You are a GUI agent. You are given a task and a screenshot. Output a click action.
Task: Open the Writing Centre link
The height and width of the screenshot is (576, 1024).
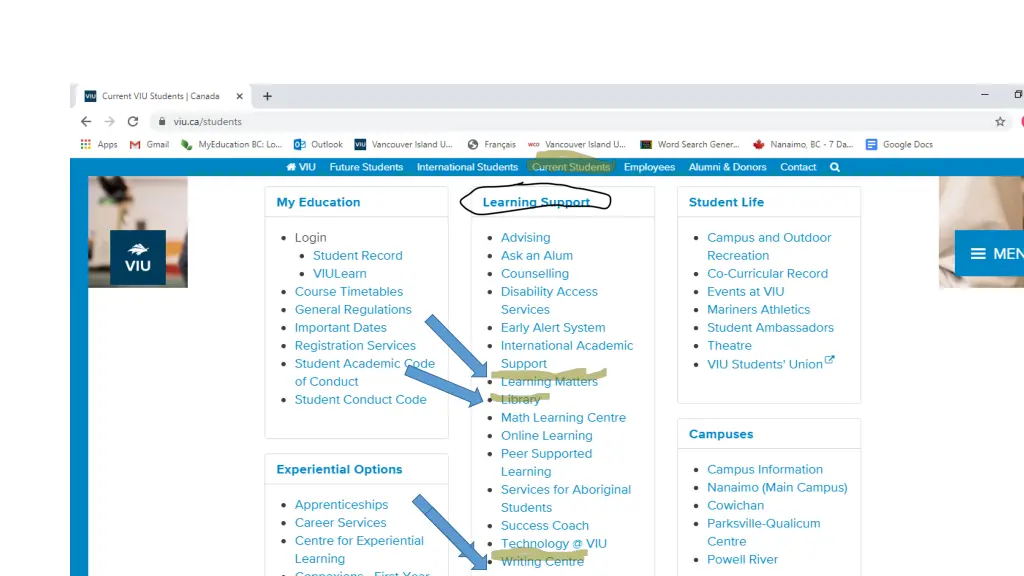click(542, 562)
